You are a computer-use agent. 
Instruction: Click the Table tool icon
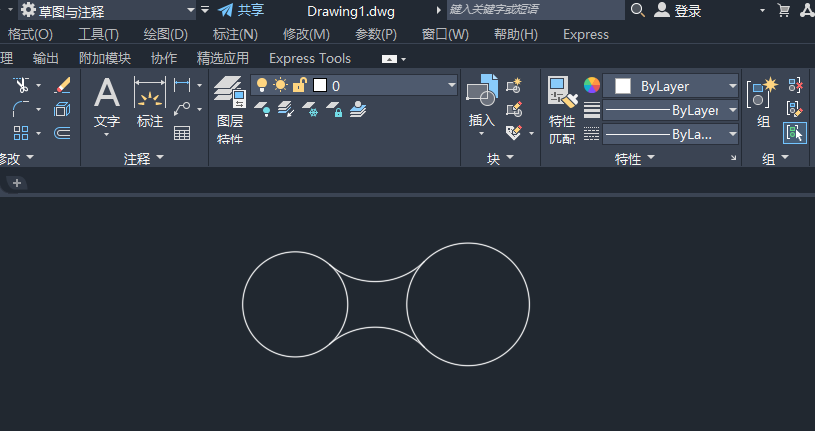[x=182, y=133]
